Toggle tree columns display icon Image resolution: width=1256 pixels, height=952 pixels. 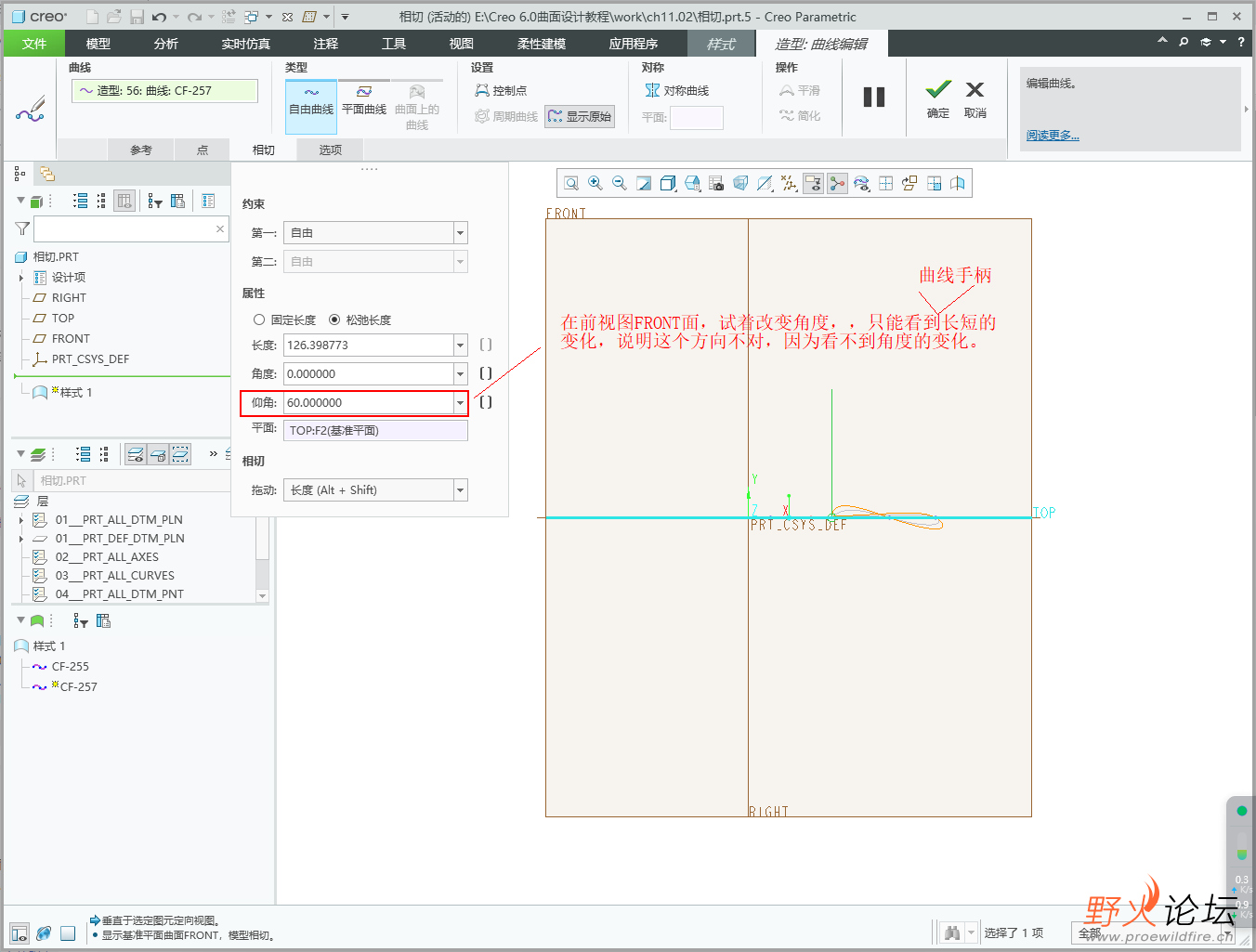point(124,201)
